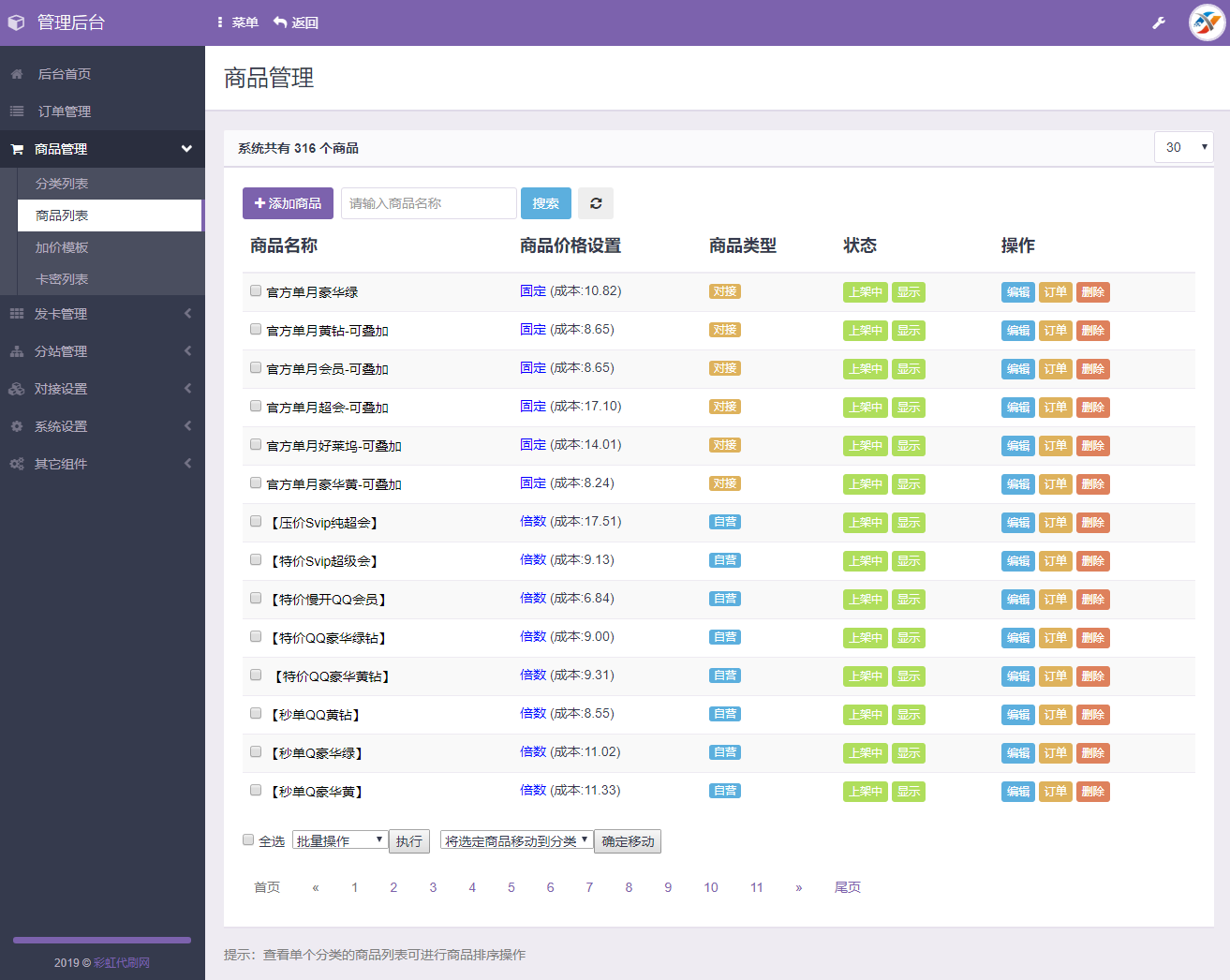Expand the 其它组件 menu arrow
1230x980 pixels.
[187, 464]
